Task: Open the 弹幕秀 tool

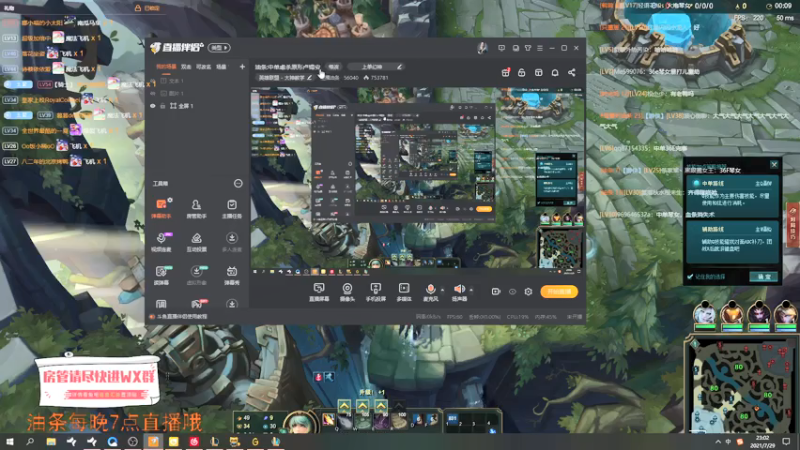Action: (x=232, y=275)
